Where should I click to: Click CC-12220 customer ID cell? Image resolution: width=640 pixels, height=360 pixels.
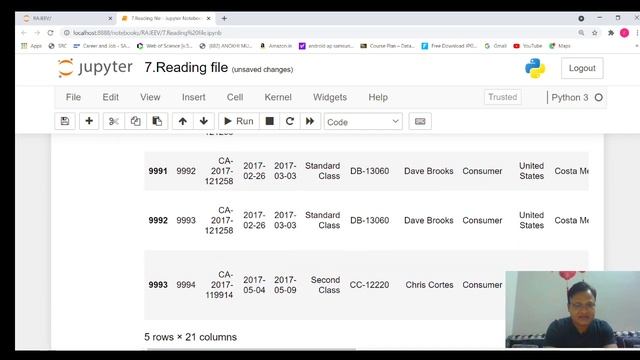(369, 285)
